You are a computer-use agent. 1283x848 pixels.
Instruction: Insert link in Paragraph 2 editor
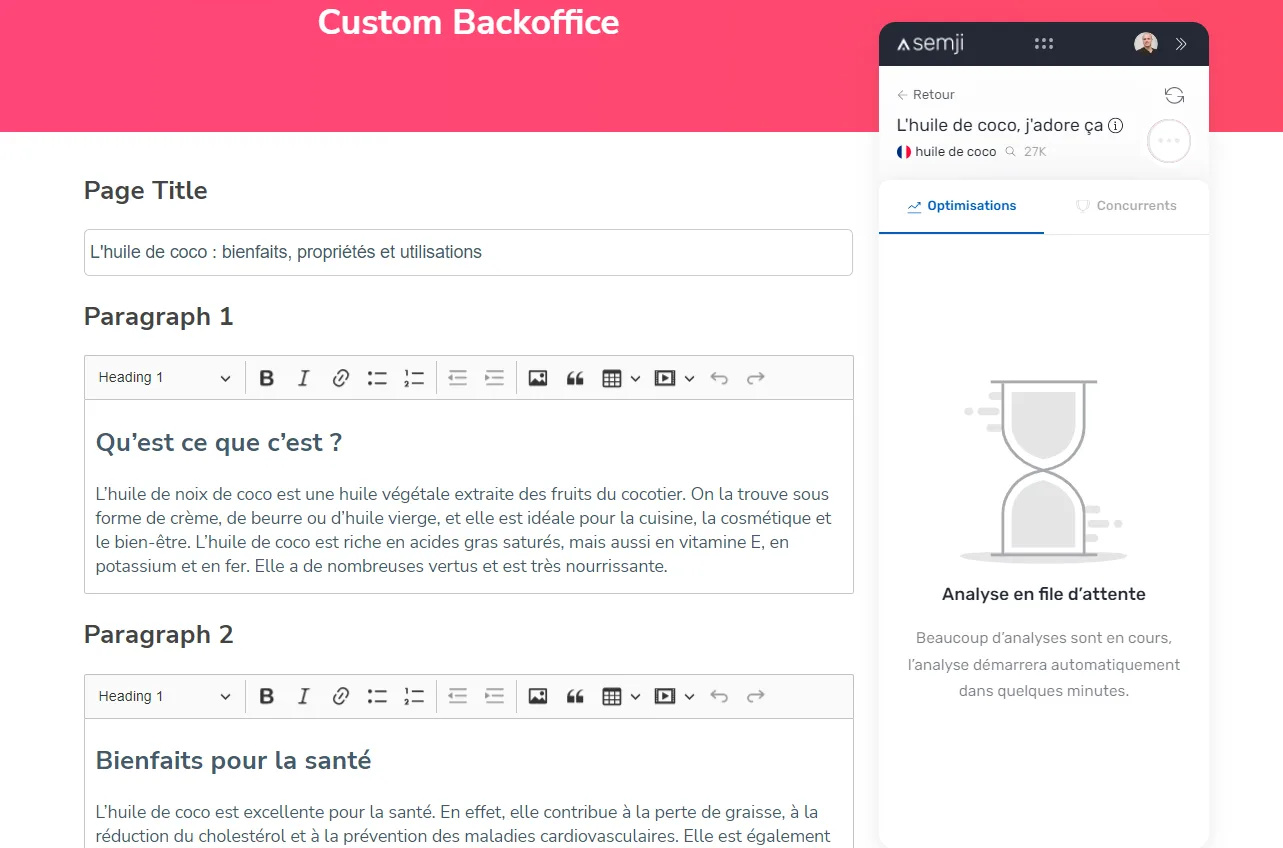tap(341, 696)
